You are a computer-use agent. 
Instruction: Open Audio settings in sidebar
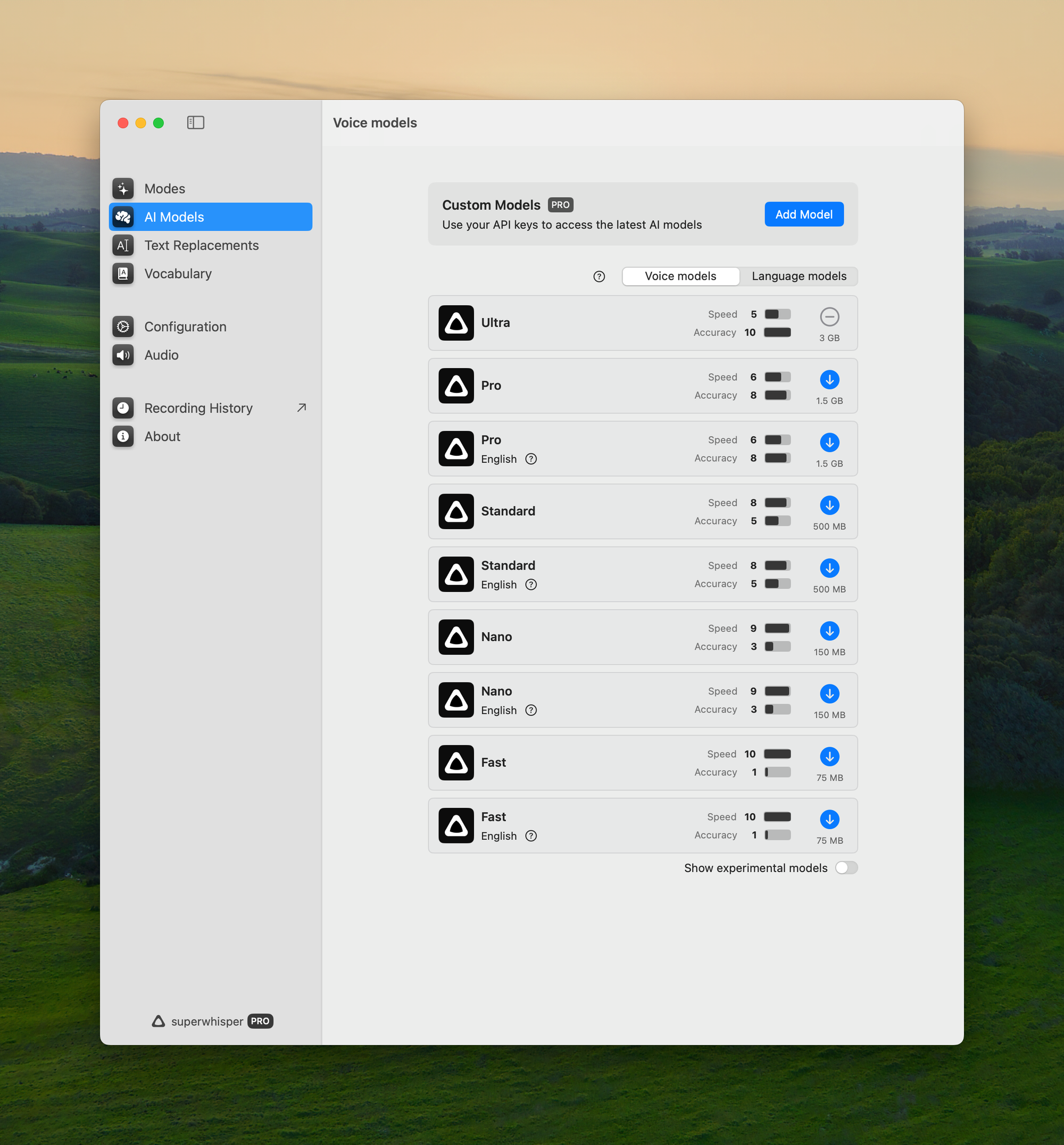(x=161, y=355)
